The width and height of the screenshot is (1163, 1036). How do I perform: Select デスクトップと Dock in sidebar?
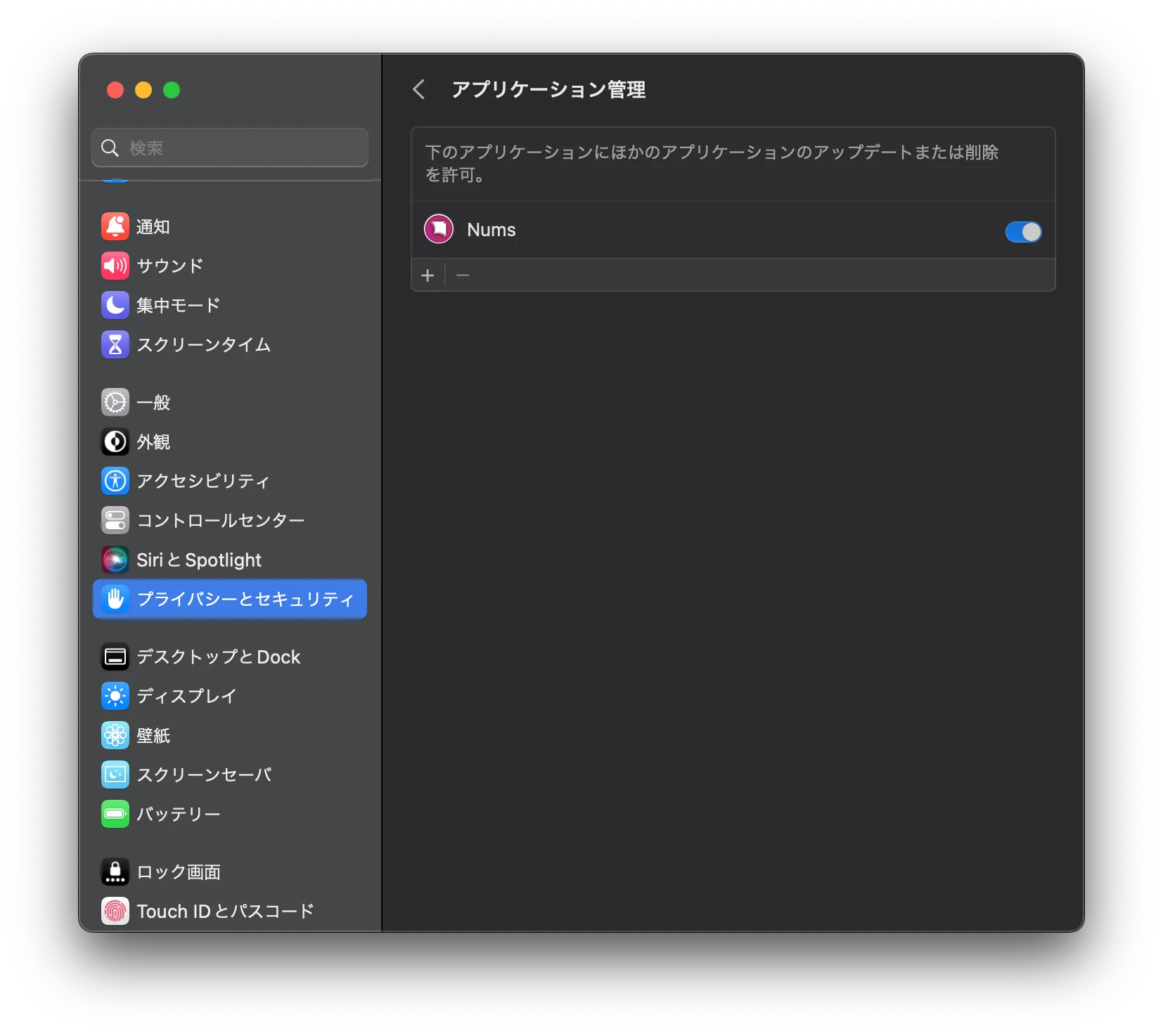[x=218, y=656]
